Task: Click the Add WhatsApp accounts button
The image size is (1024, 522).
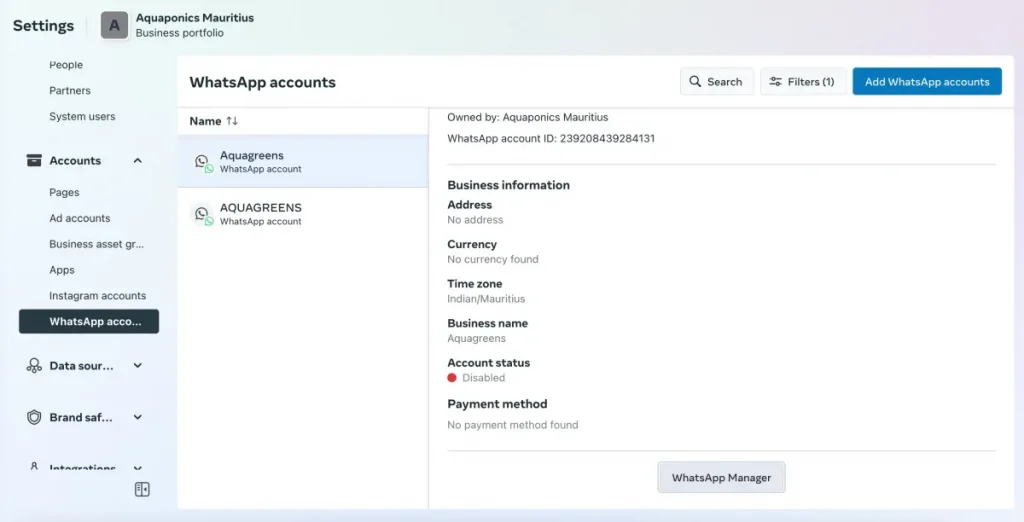Action: click(x=926, y=82)
